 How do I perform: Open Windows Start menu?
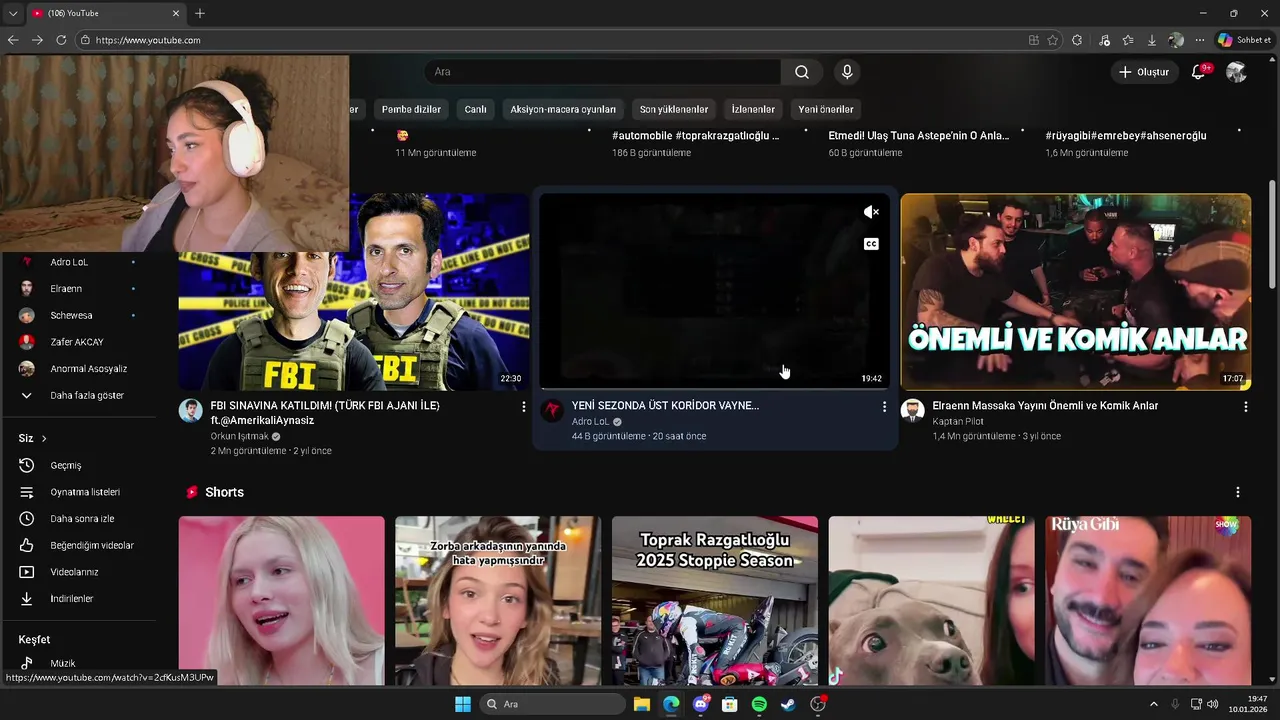[463, 704]
